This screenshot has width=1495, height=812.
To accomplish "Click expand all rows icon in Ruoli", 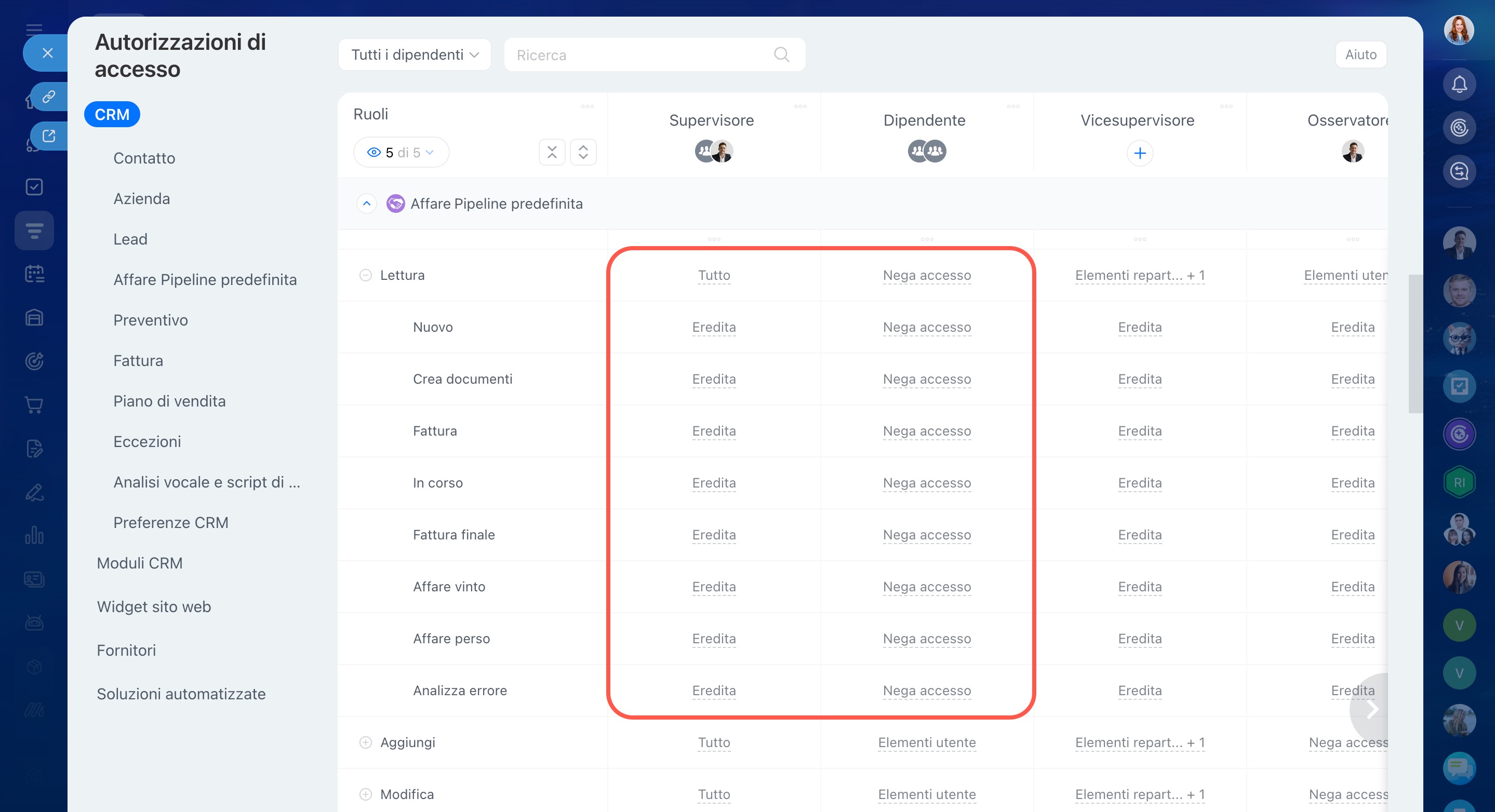I will [583, 153].
